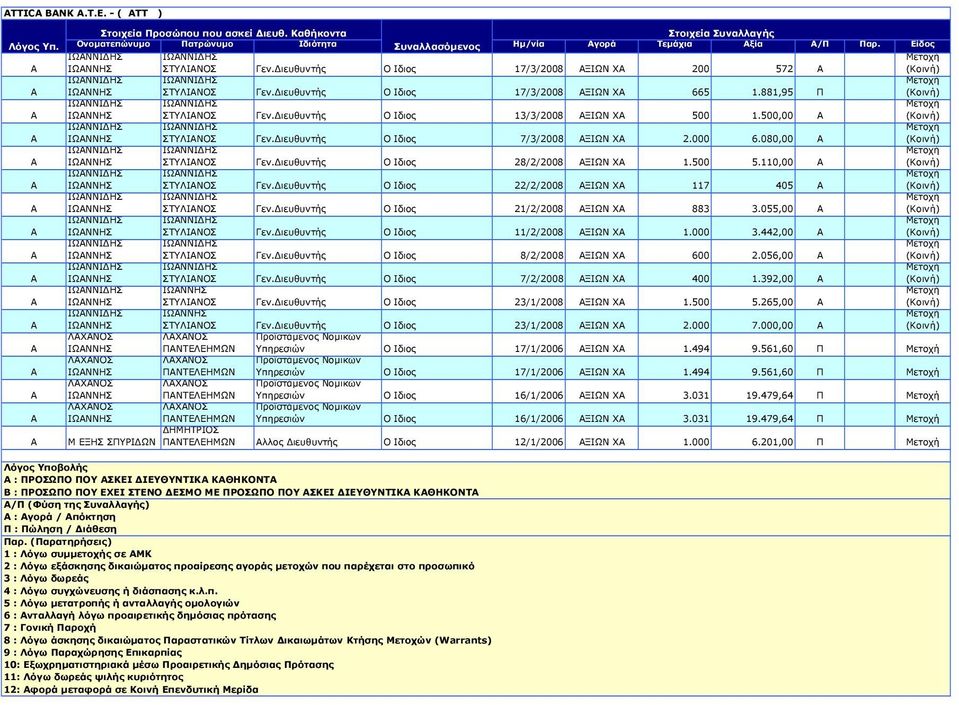
Task: Select the 'Αξία' column header
Action: coord(753,45)
